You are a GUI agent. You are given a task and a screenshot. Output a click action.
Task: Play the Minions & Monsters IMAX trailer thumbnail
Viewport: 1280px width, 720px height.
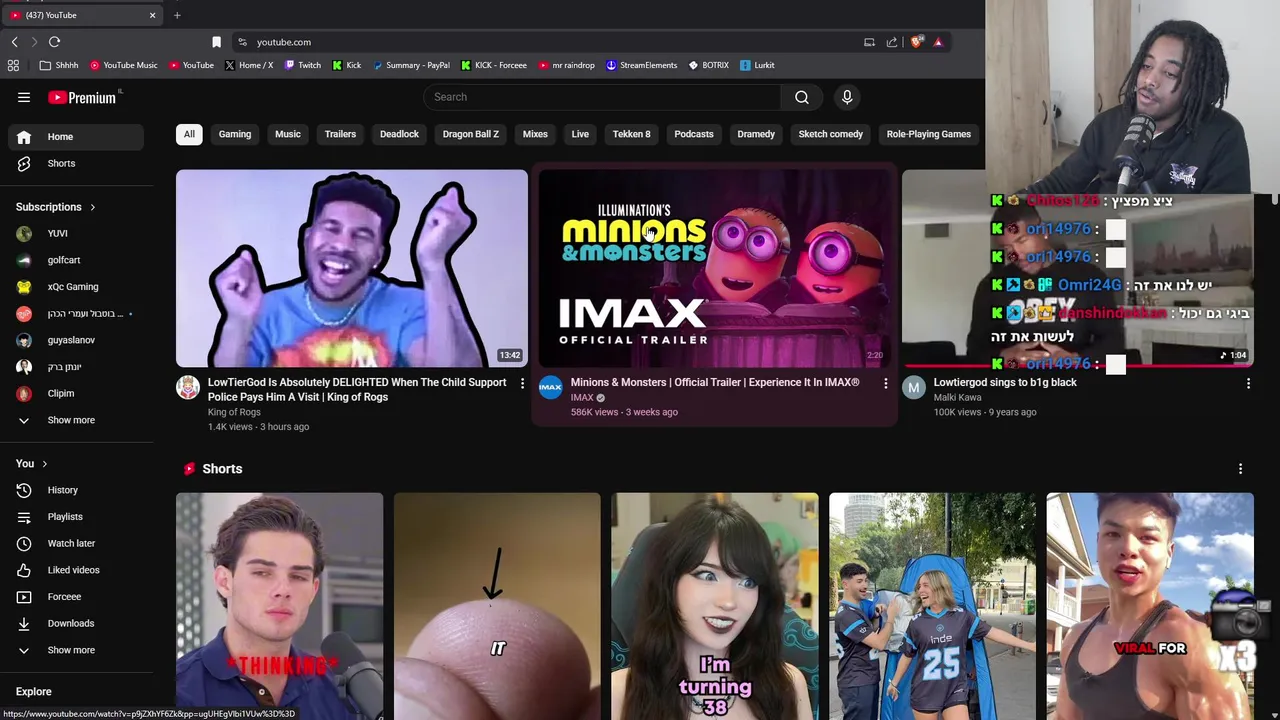[x=714, y=268]
